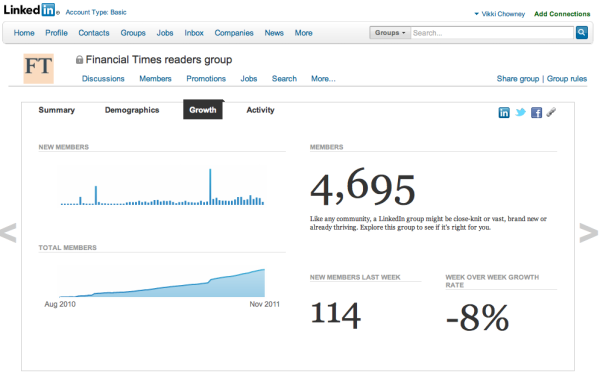Image resolution: width=600 pixels, height=376 pixels.
Task: Open the Summary tab
Action: click(57, 110)
